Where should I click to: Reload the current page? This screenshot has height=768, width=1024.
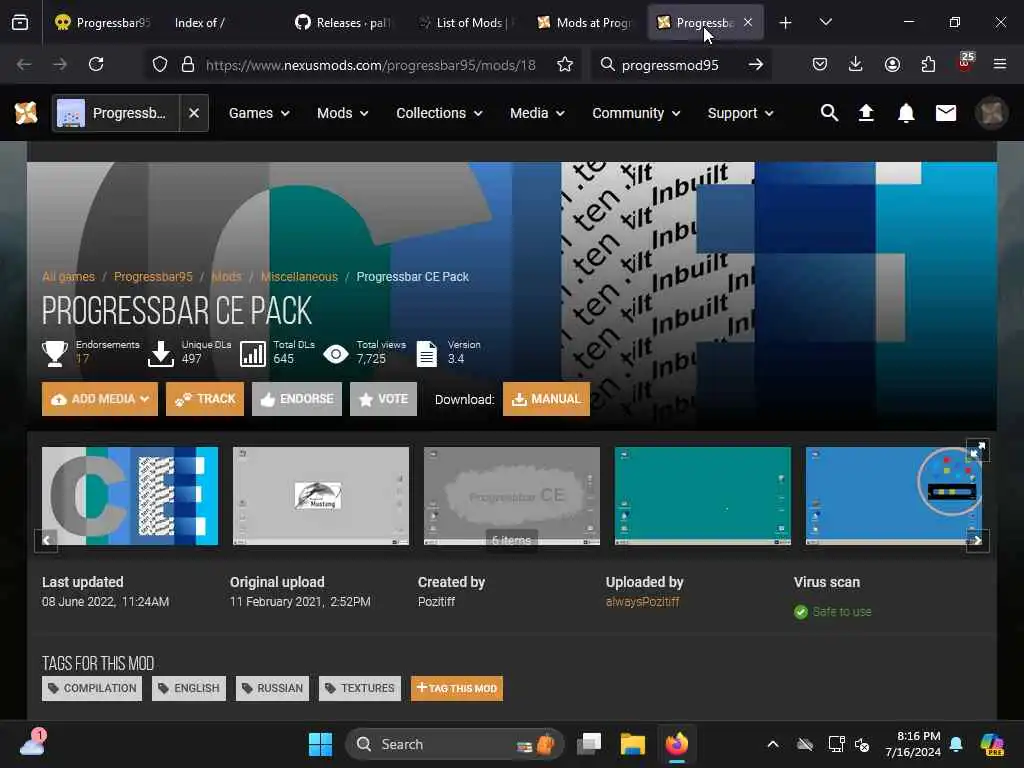96,64
